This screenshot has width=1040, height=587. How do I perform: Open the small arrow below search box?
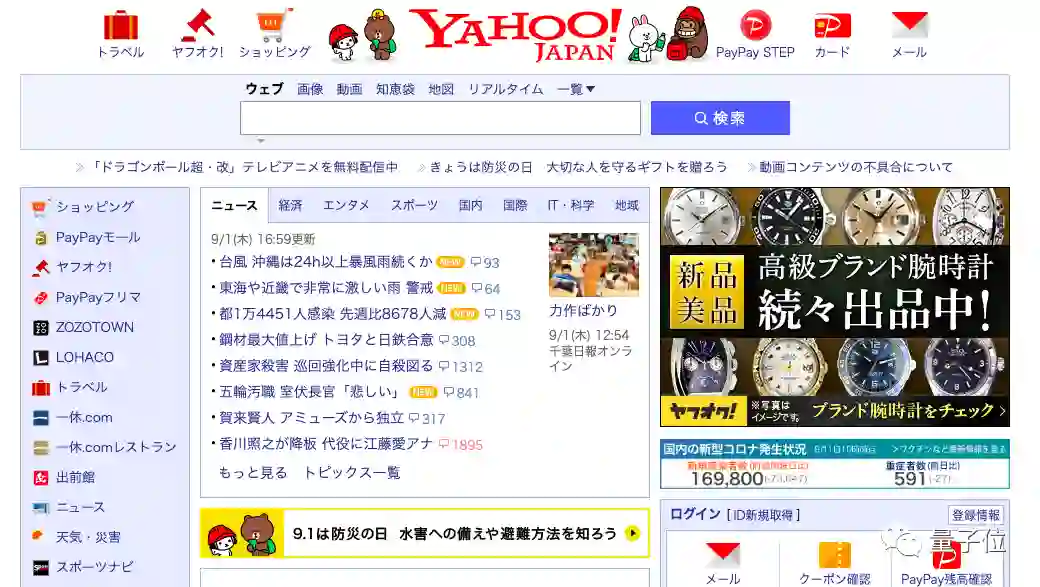[x=261, y=141]
